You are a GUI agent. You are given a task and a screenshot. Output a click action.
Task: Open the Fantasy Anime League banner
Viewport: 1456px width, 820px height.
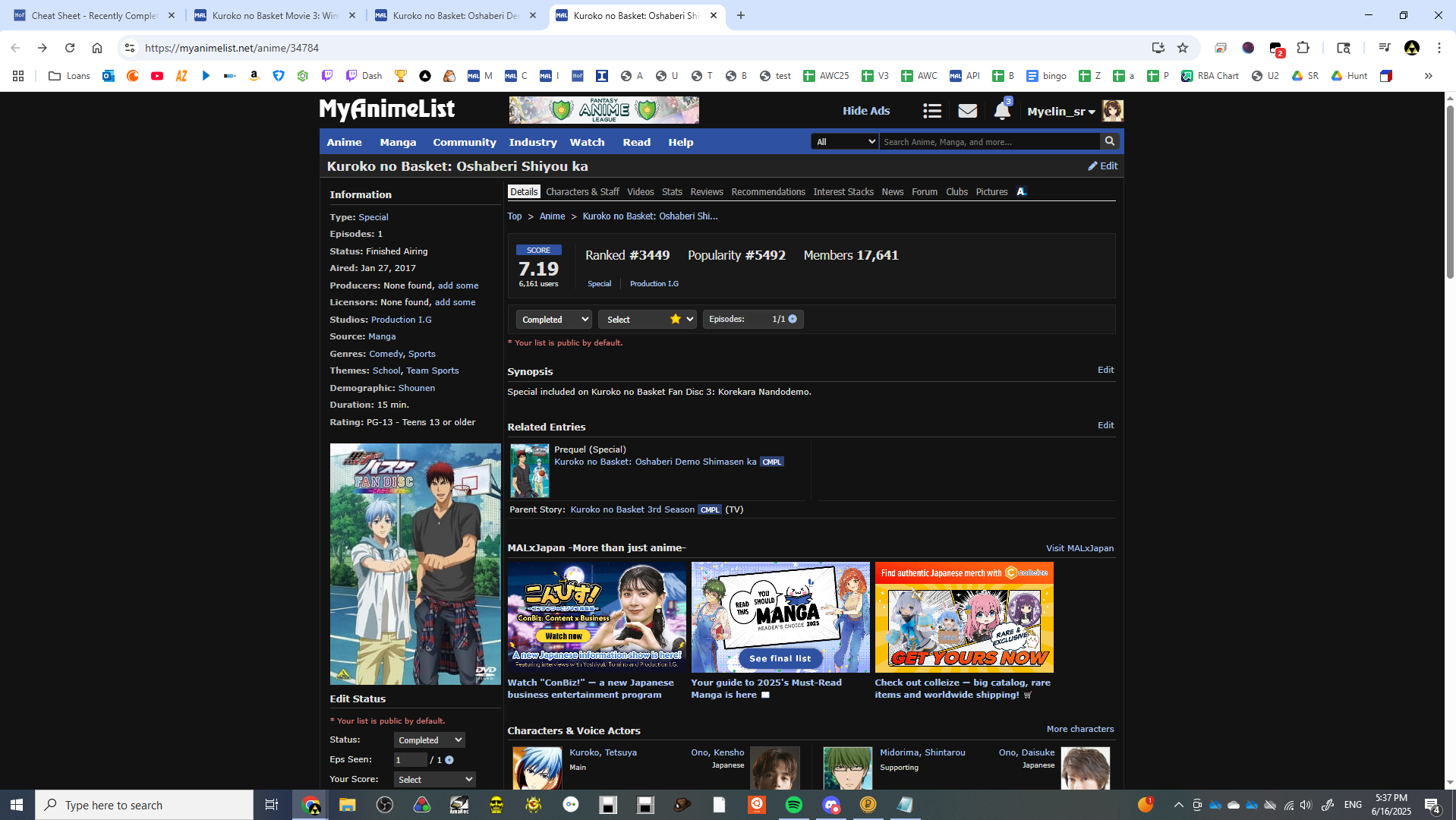(604, 110)
